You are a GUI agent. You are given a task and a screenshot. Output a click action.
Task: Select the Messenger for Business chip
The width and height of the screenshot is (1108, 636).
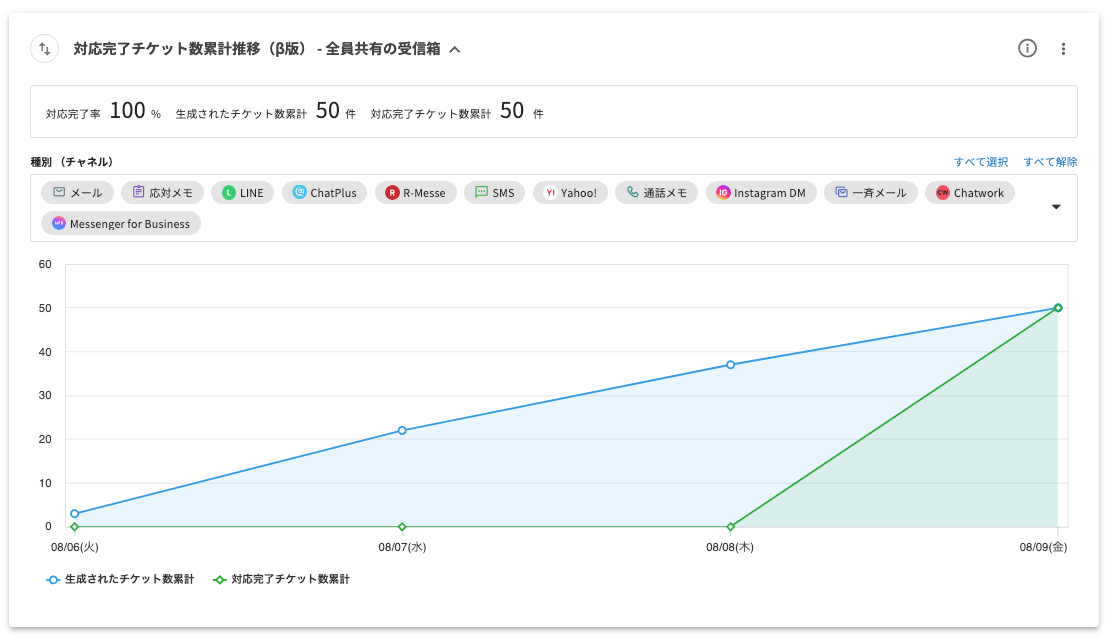click(x=121, y=224)
